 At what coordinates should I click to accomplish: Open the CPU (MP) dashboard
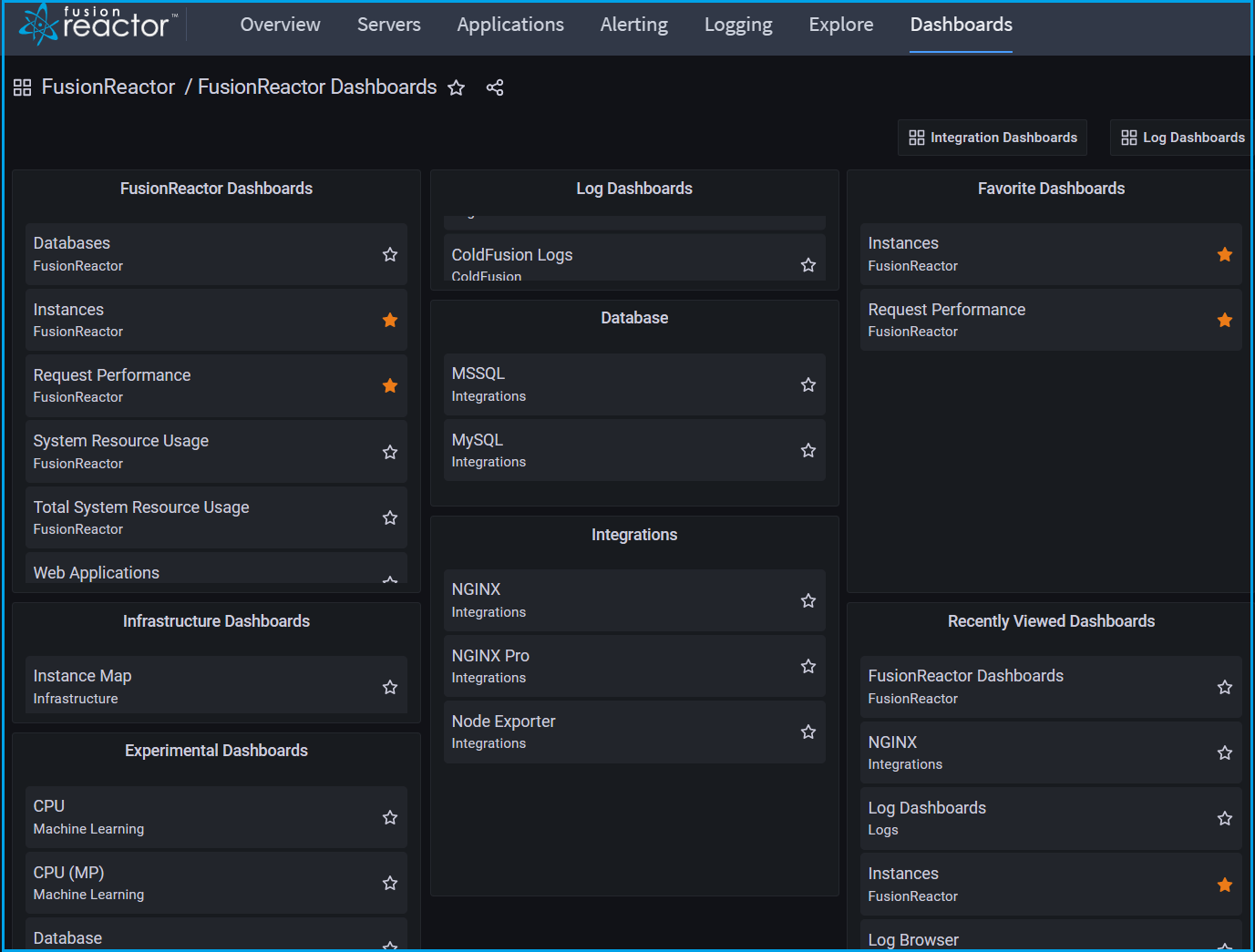click(x=216, y=883)
